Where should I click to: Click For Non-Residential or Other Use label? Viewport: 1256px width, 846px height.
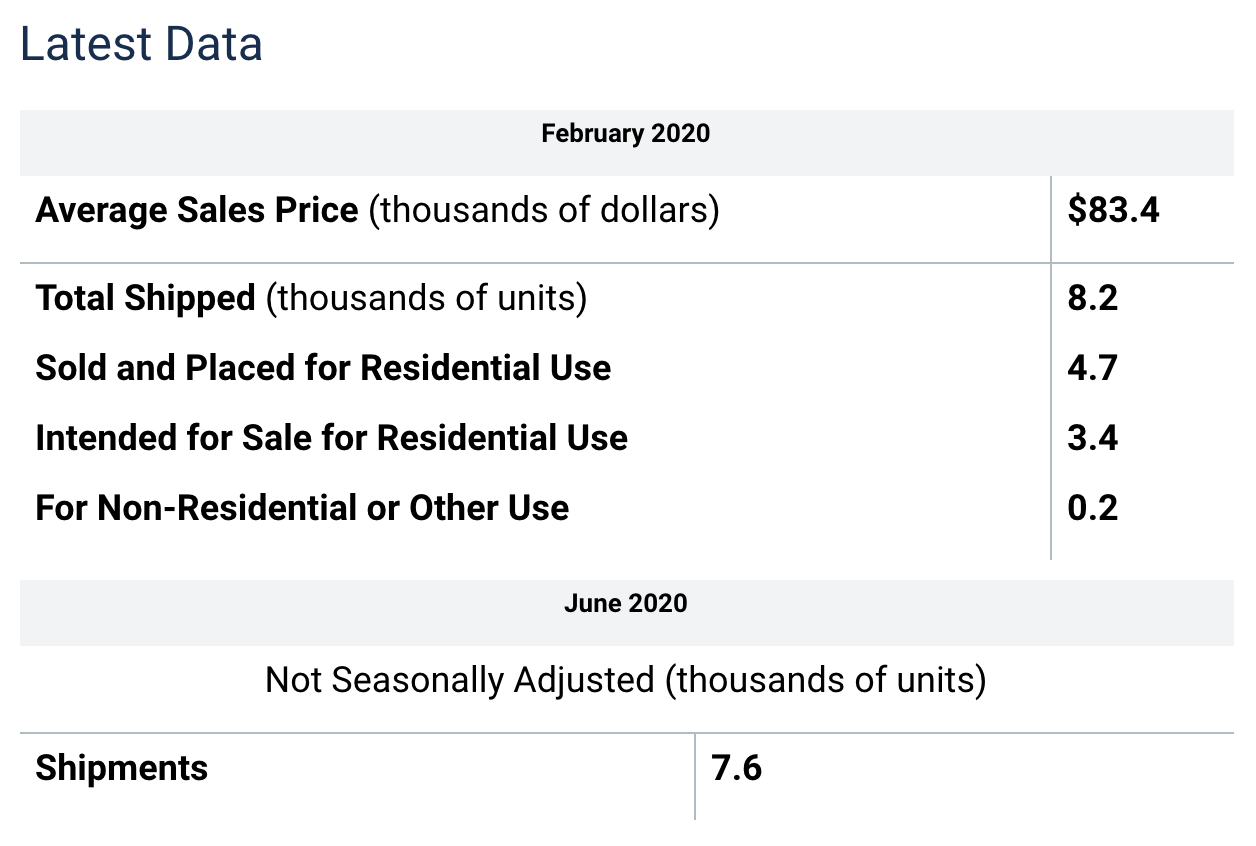pyautogui.click(x=302, y=508)
